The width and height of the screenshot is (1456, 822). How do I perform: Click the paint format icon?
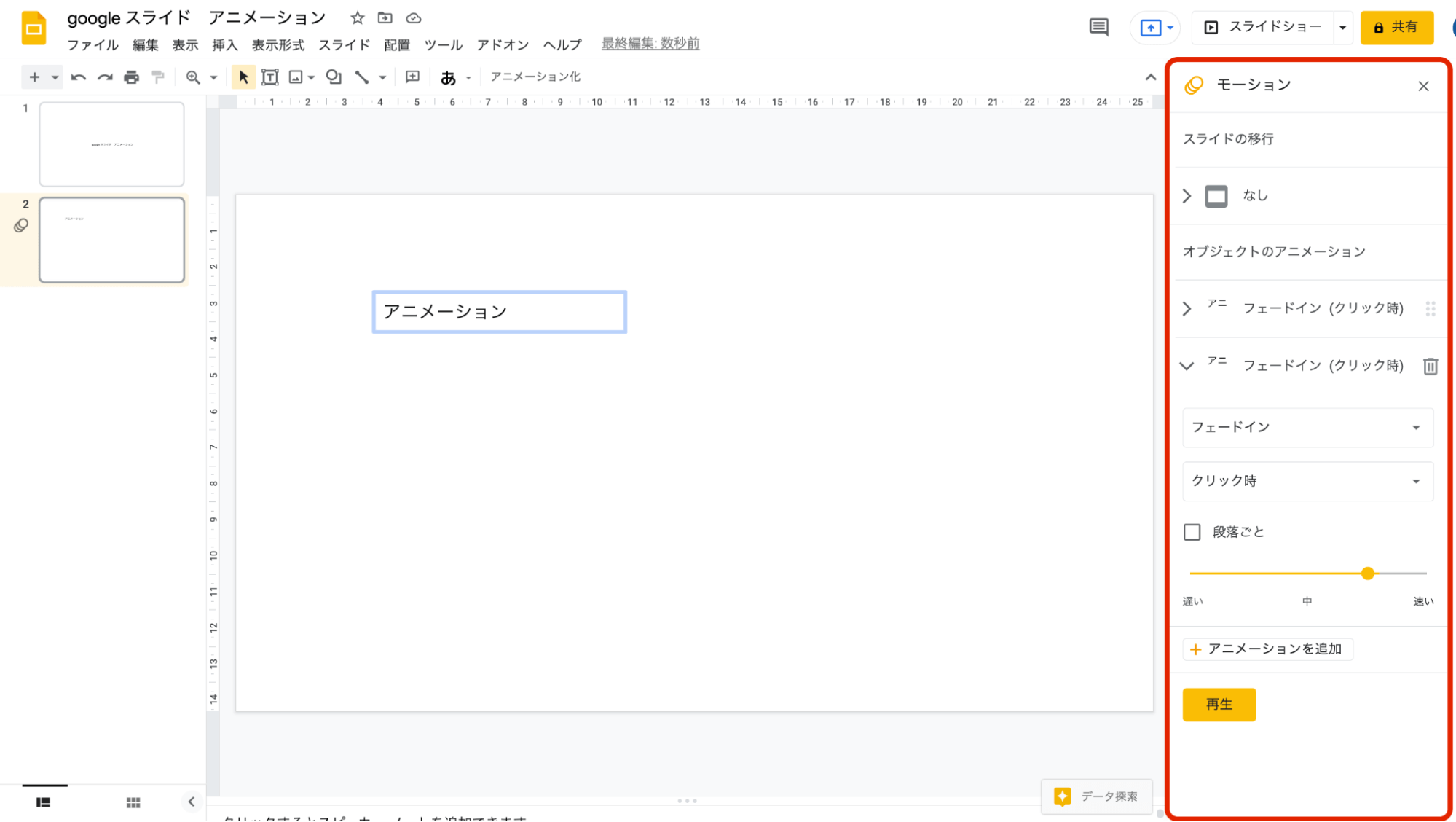coord(157,77)
